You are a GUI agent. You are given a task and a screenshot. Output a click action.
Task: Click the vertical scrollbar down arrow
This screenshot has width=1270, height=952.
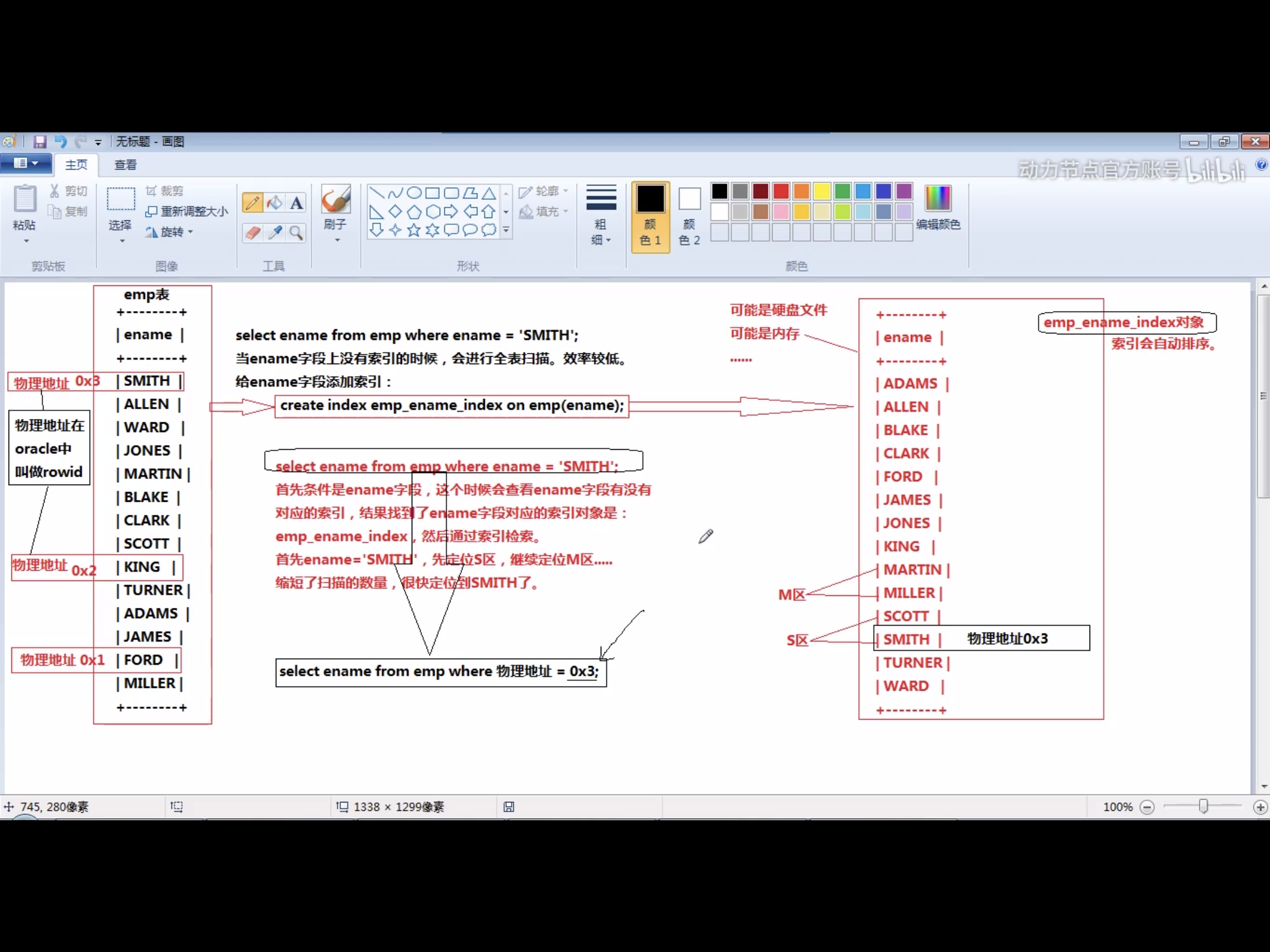[x=1264, y=787]
